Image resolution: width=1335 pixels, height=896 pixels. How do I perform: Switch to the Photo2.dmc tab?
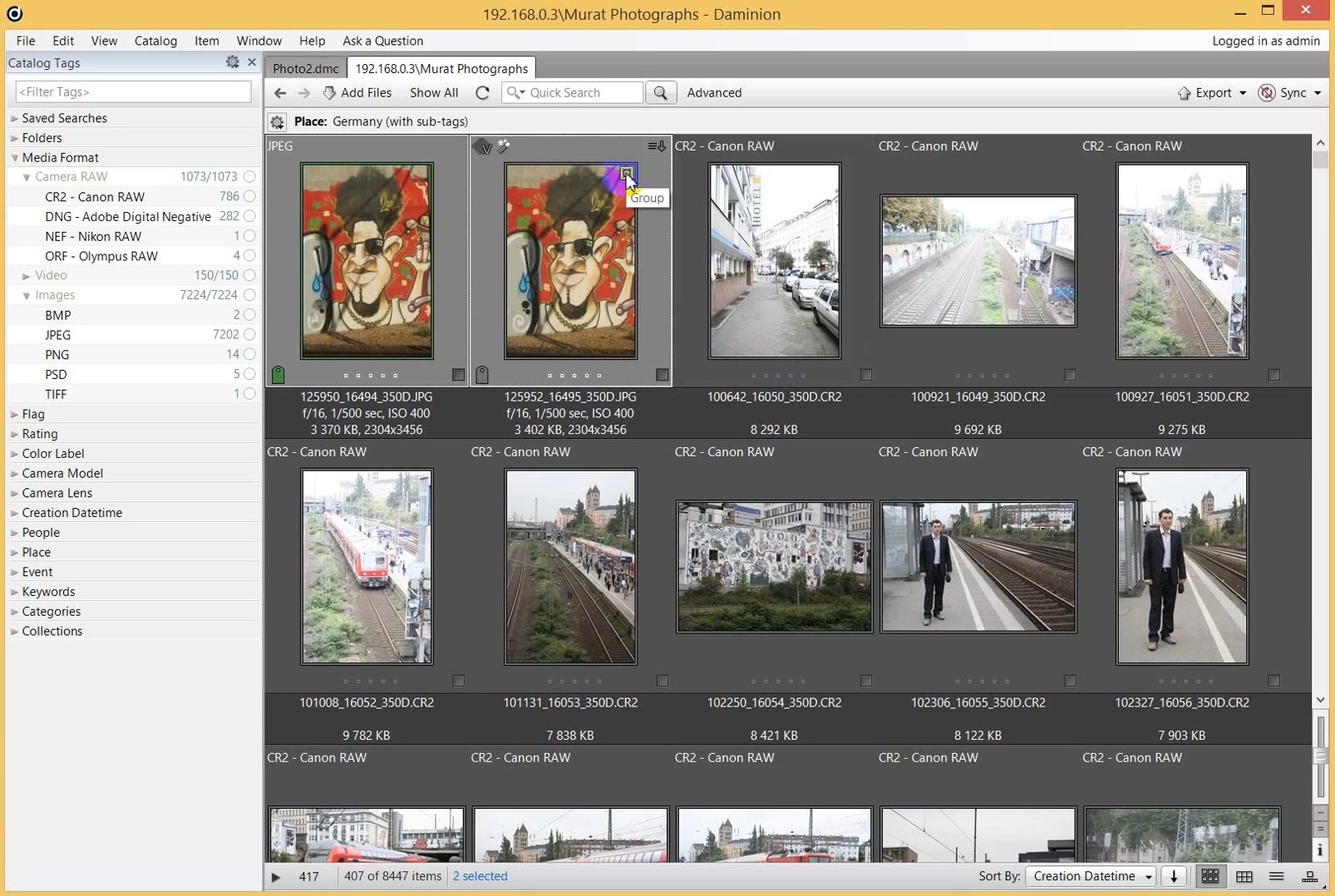click(x=306, y=68)
